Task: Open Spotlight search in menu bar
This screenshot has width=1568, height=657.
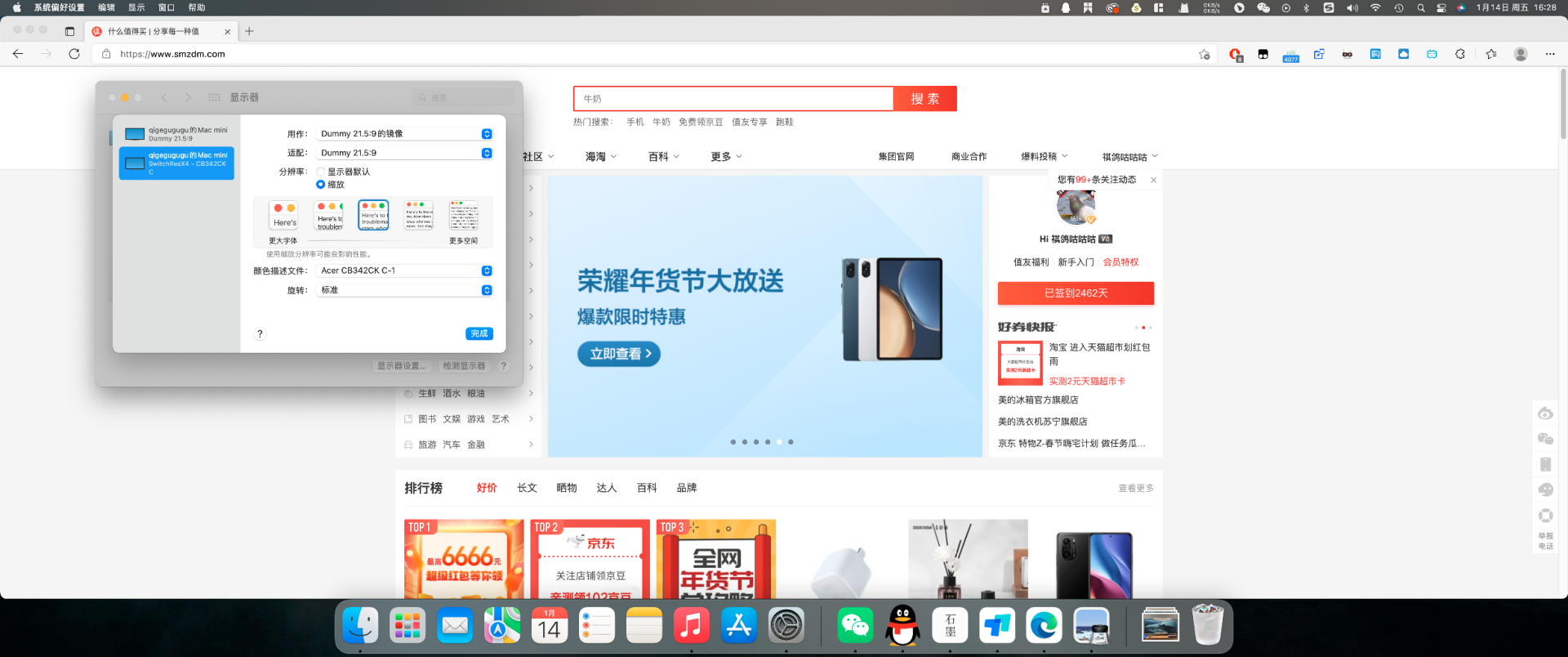Action: [1421, 7]
